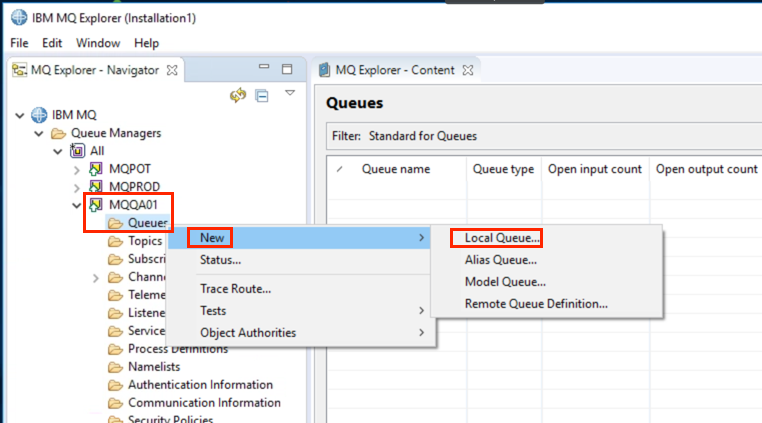Sort by Queue type column header

coord(503,169)
